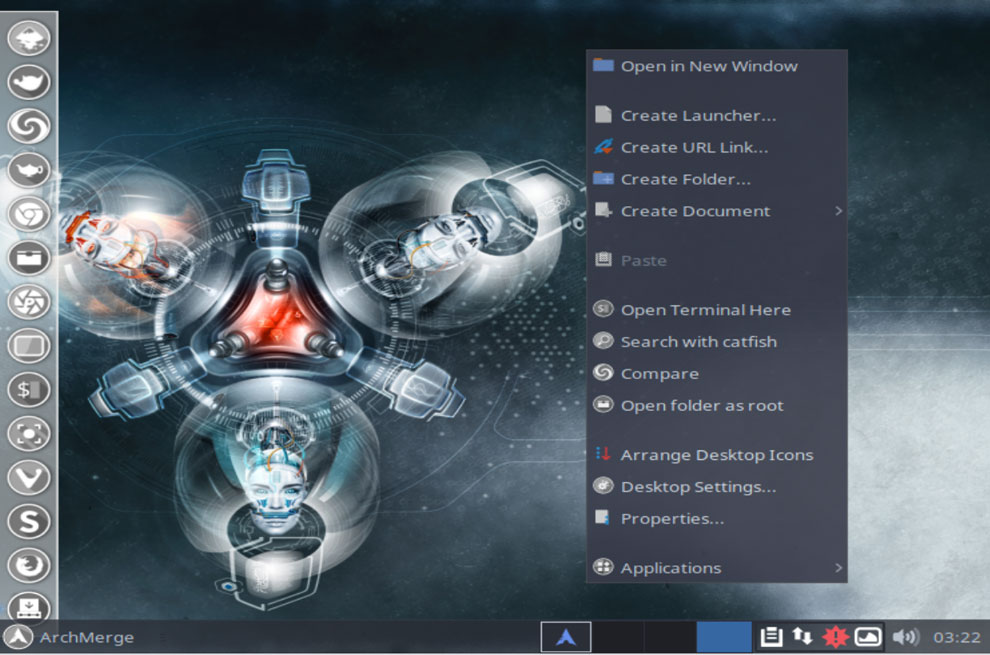This screenshot has height=655, width=990.
Task: Launch the S-letter app in the dock
Action: point(29,521)
